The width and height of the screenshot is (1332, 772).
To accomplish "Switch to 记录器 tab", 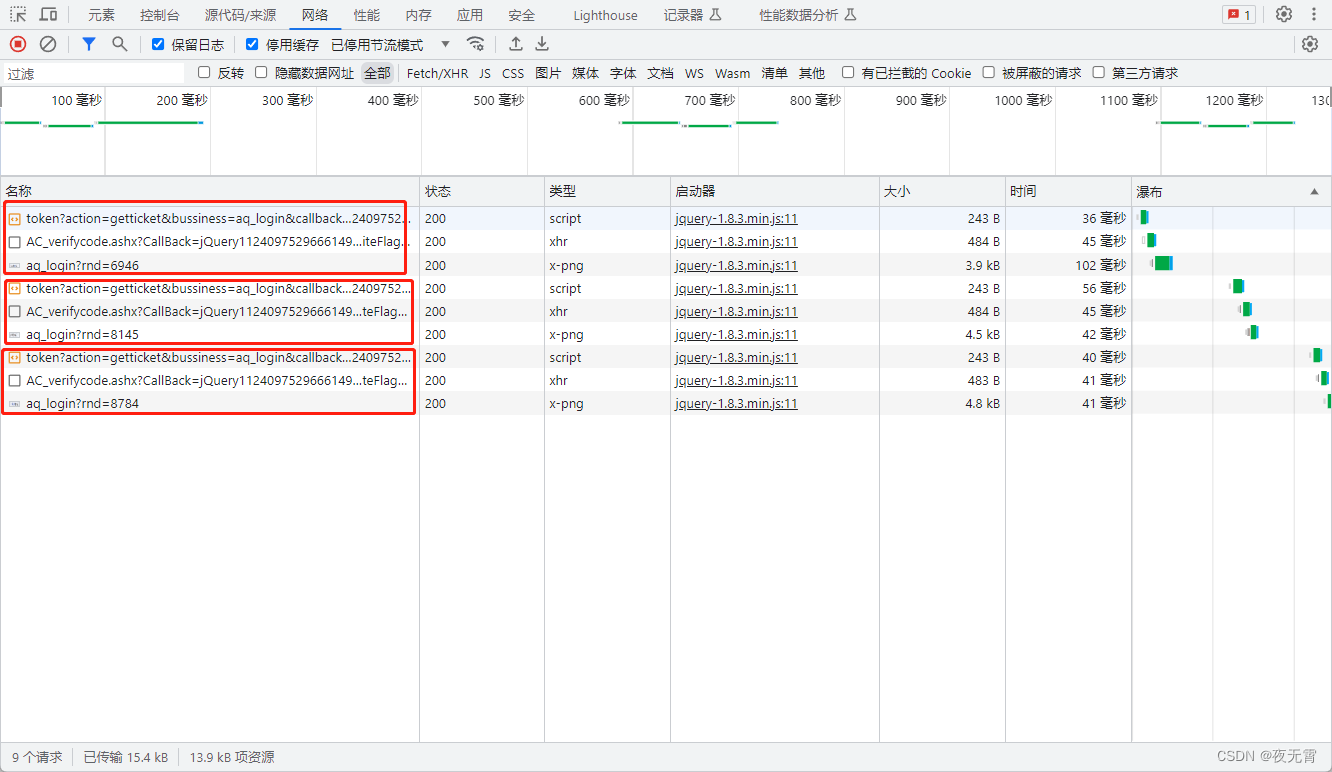I will click(692, 15).
